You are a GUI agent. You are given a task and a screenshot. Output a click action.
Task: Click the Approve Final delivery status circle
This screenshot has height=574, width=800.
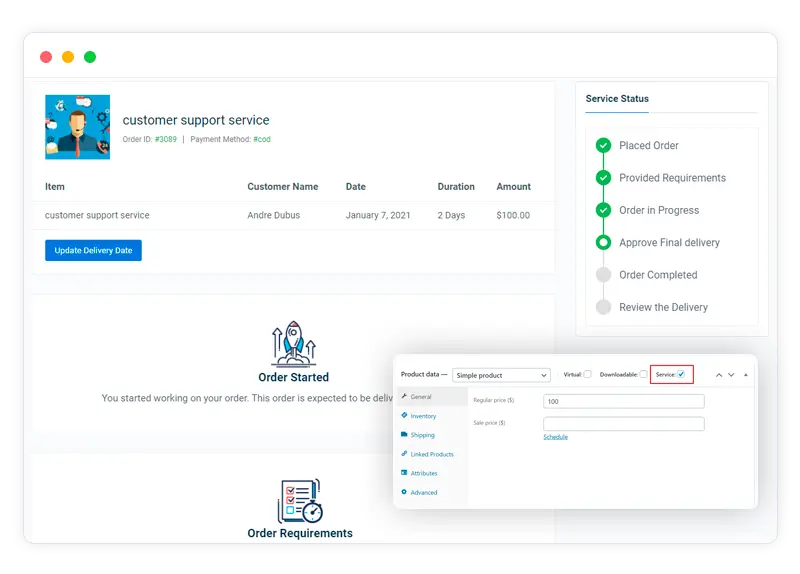pos(603,243)
